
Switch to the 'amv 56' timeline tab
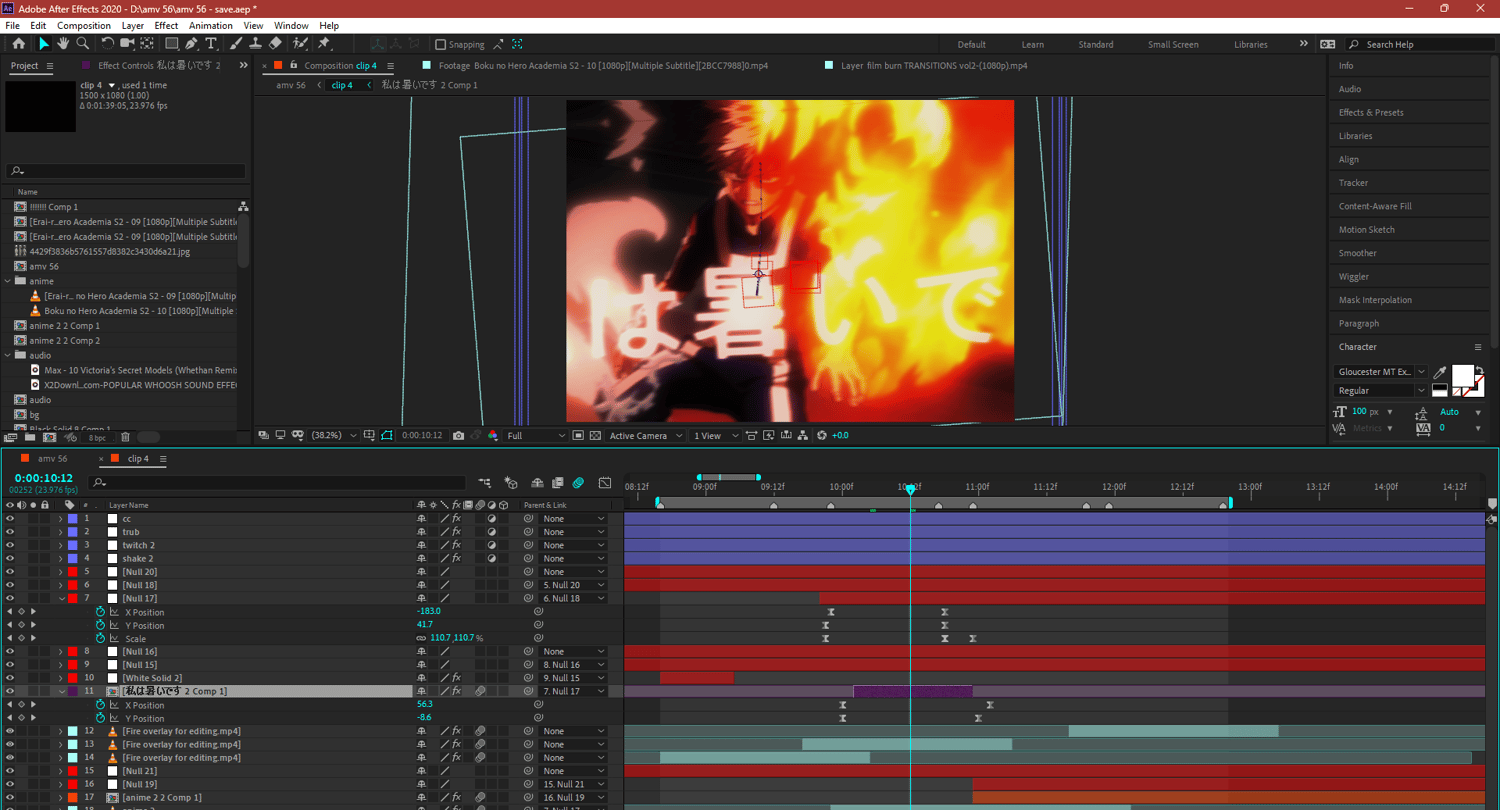52,459
